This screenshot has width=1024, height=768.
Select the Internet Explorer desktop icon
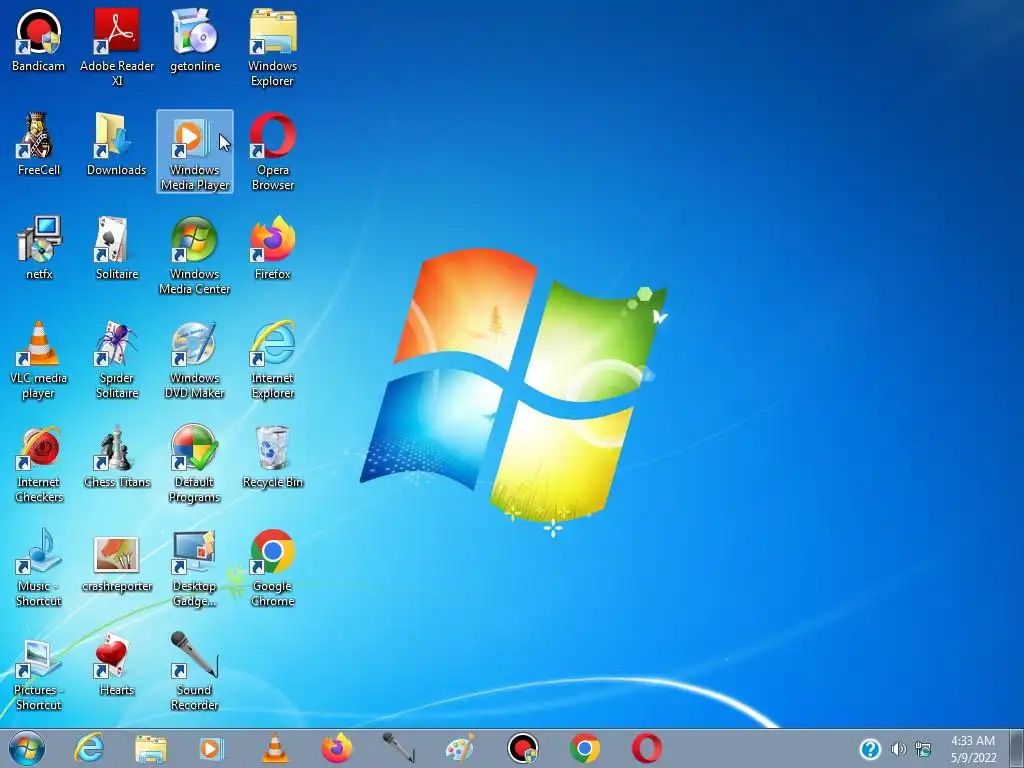pyautogui.click(x=272, y=359)
